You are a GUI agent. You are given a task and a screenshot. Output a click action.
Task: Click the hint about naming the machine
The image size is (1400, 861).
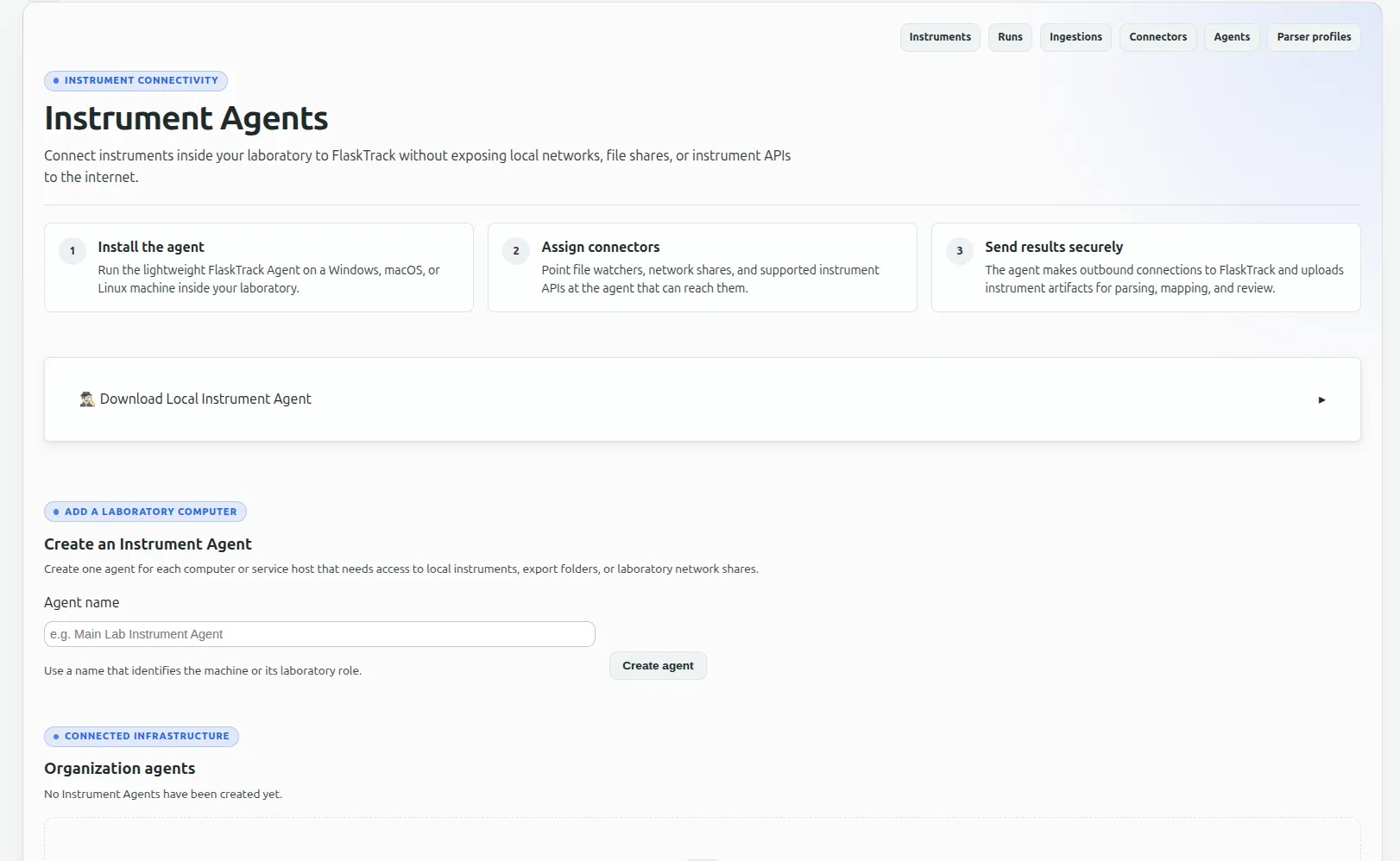[x=203, y=671]
